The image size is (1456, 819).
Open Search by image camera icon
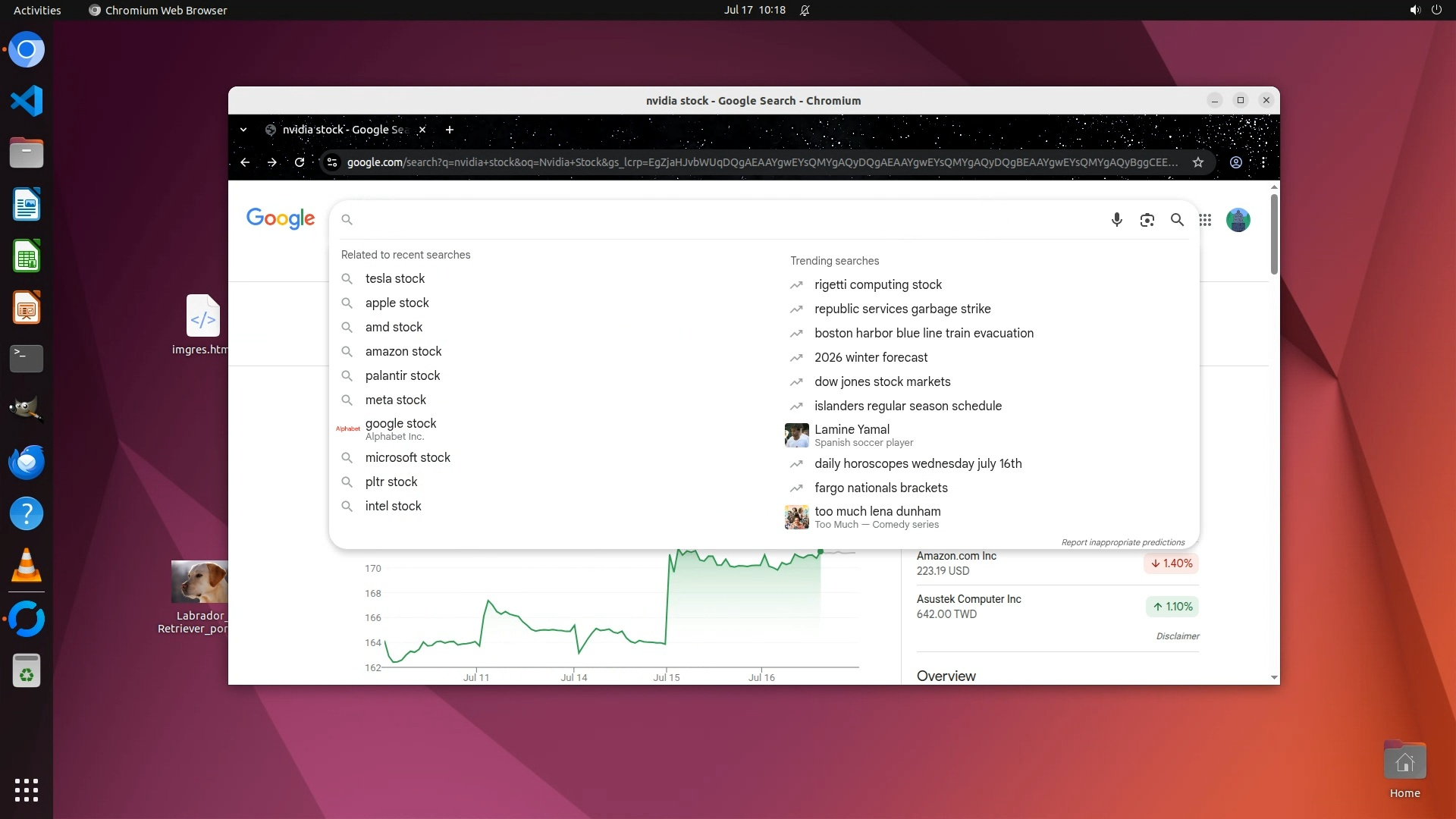1147,220
